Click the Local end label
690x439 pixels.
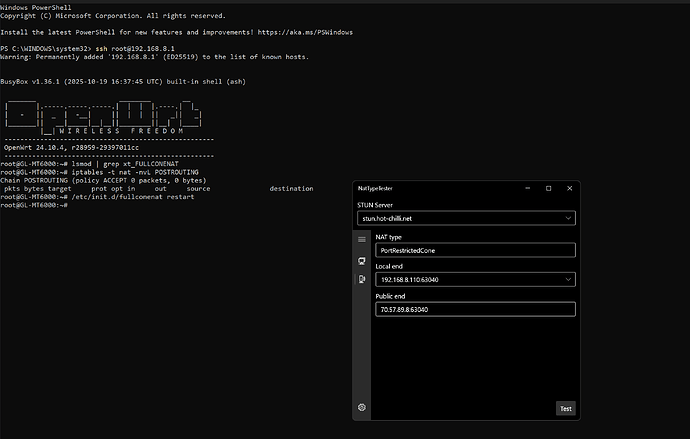pyautogui.click(x=389, y=266)
